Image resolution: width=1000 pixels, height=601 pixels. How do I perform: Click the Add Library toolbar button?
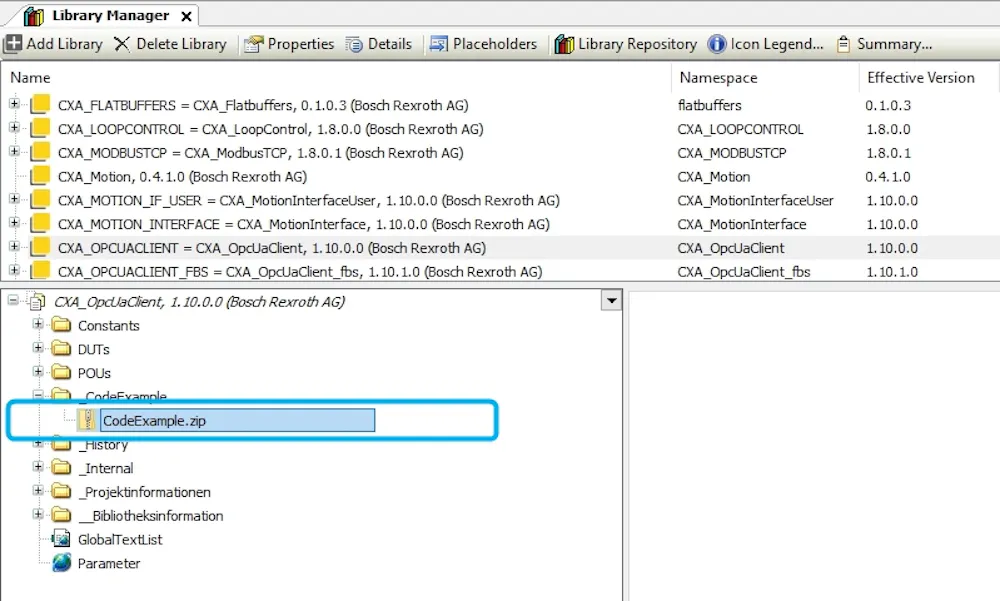[x=54, y=44]
